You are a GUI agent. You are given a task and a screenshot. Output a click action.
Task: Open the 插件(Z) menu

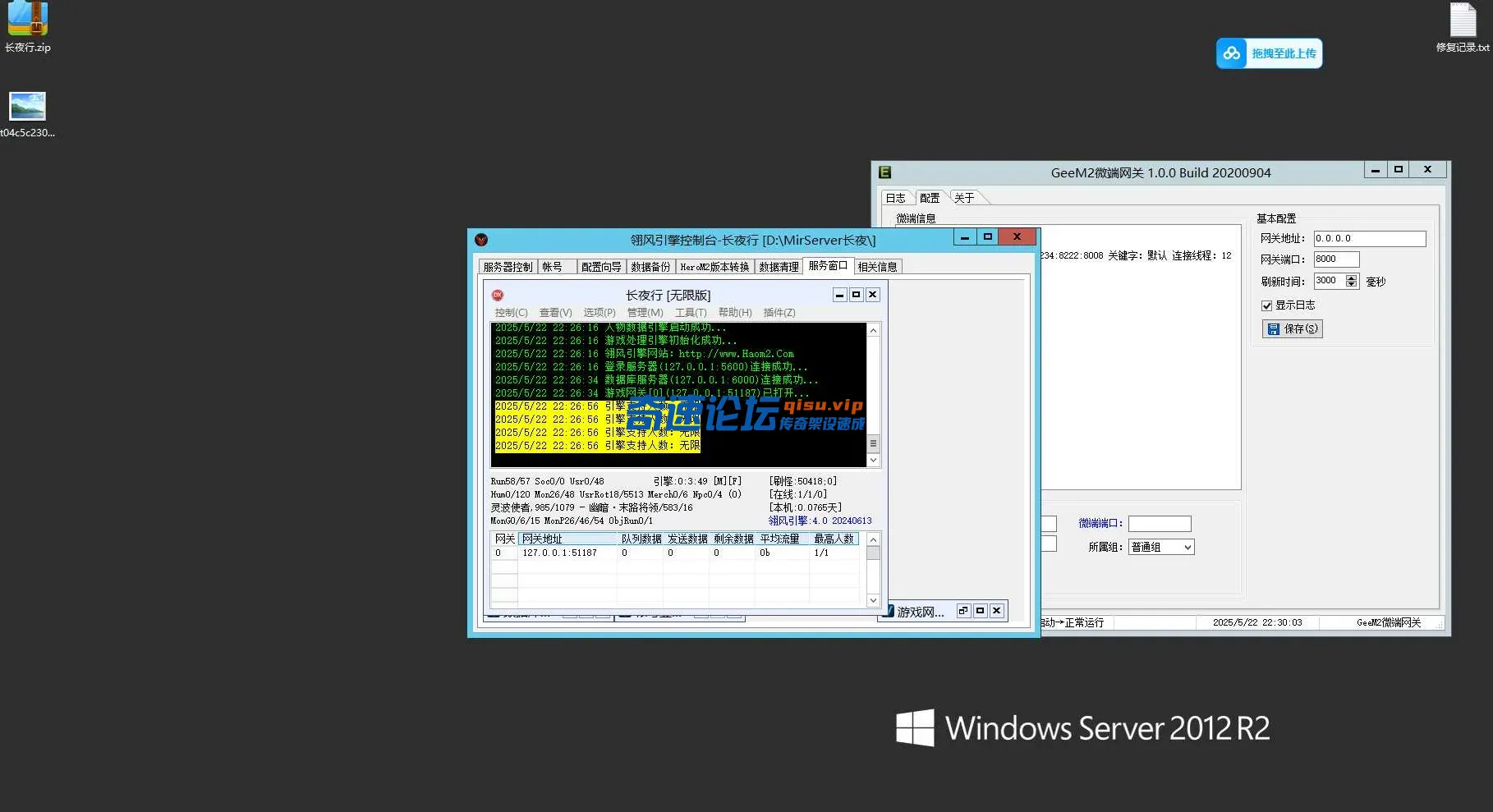(779, 313)
